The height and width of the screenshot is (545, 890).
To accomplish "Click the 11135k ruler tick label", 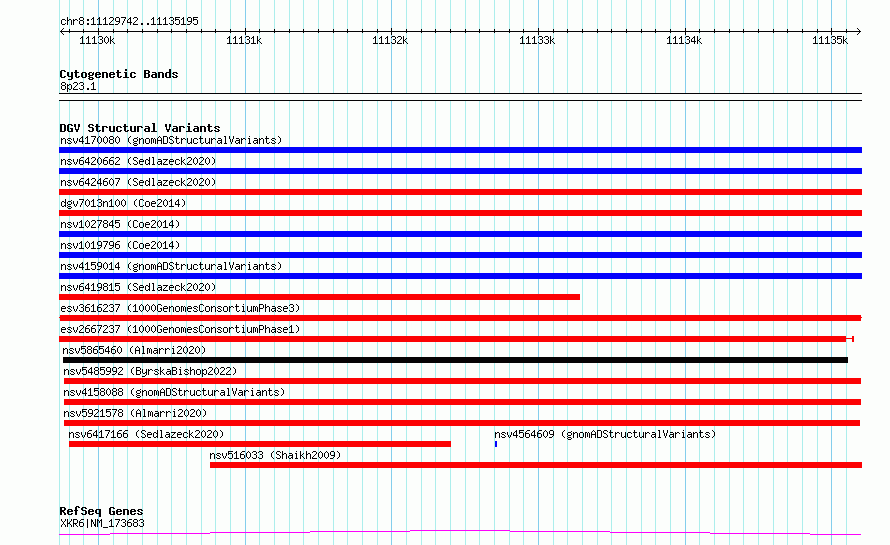I will coord(830,40).
